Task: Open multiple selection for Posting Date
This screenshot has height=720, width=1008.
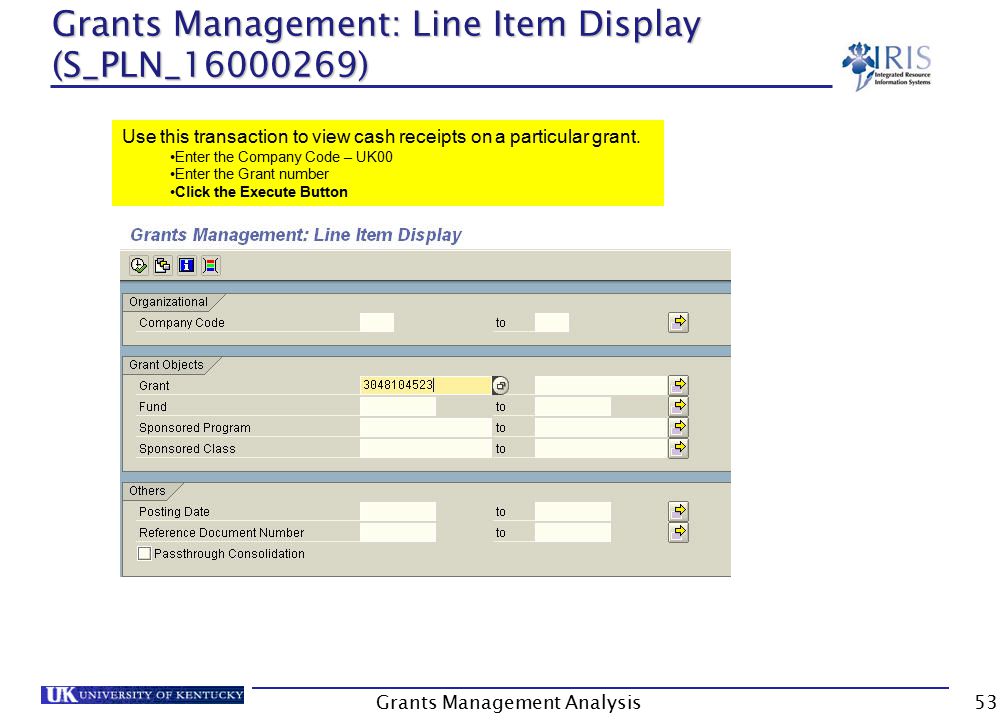Action: [678, 511]
